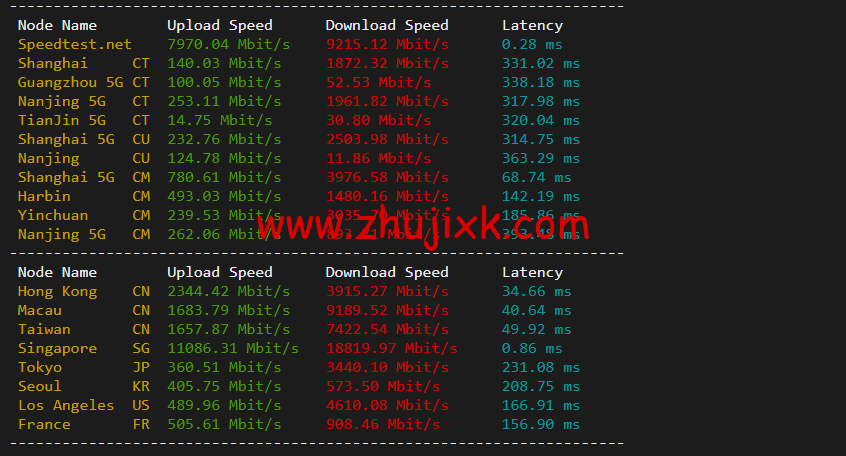Click the Guangzhou 5G node name
846x456 pixels.
tap(70, 83)
